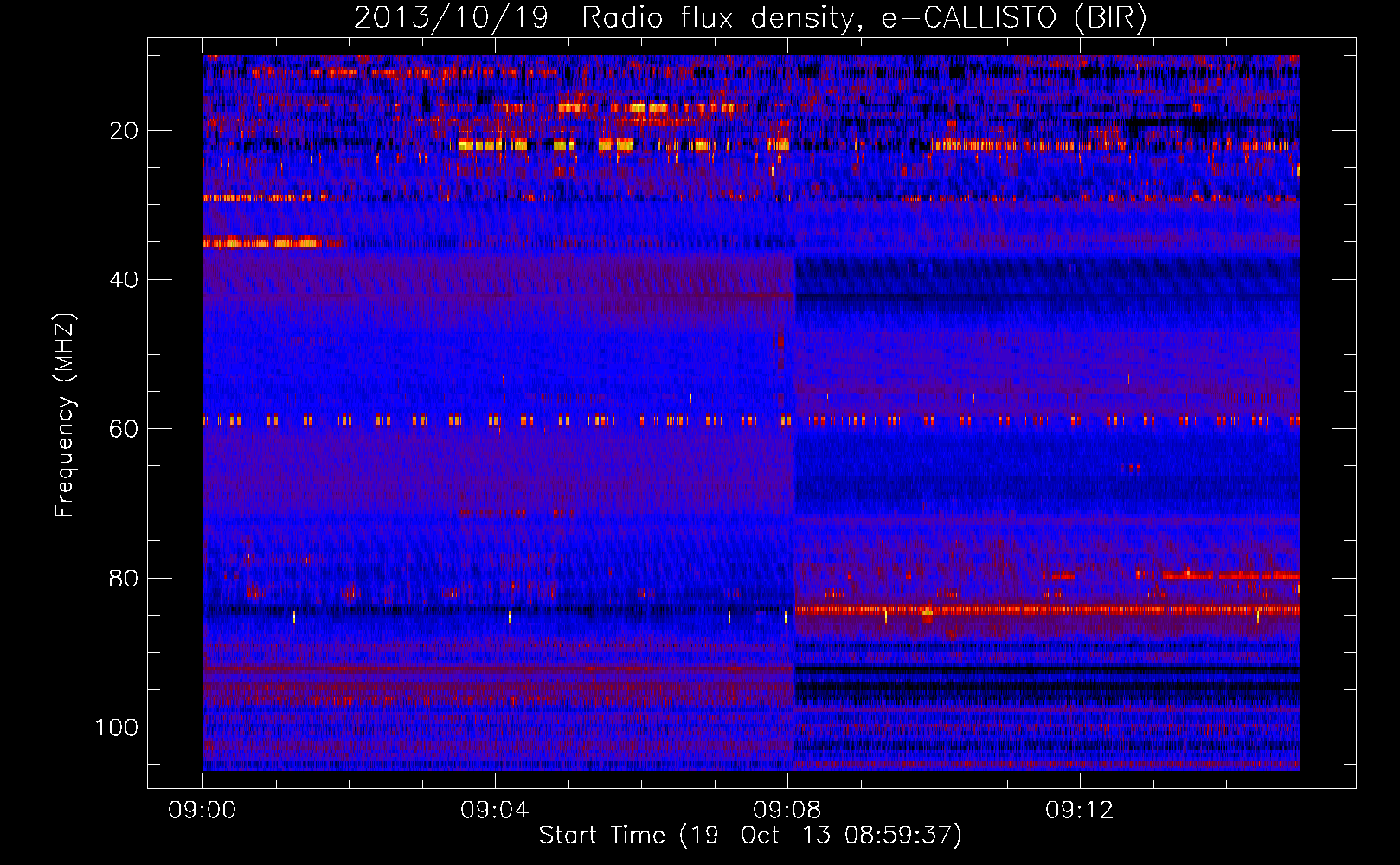Click the "80" frequency tick label
Image resolution: width=1400 pixels, height=865 pixels.
tap(124, 579)
